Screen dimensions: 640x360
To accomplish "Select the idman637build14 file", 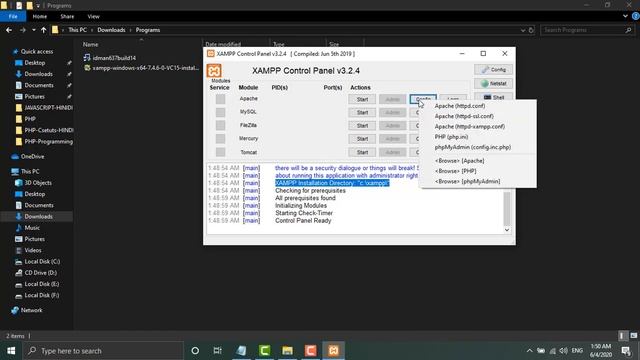I will click(x=110, y=58).
